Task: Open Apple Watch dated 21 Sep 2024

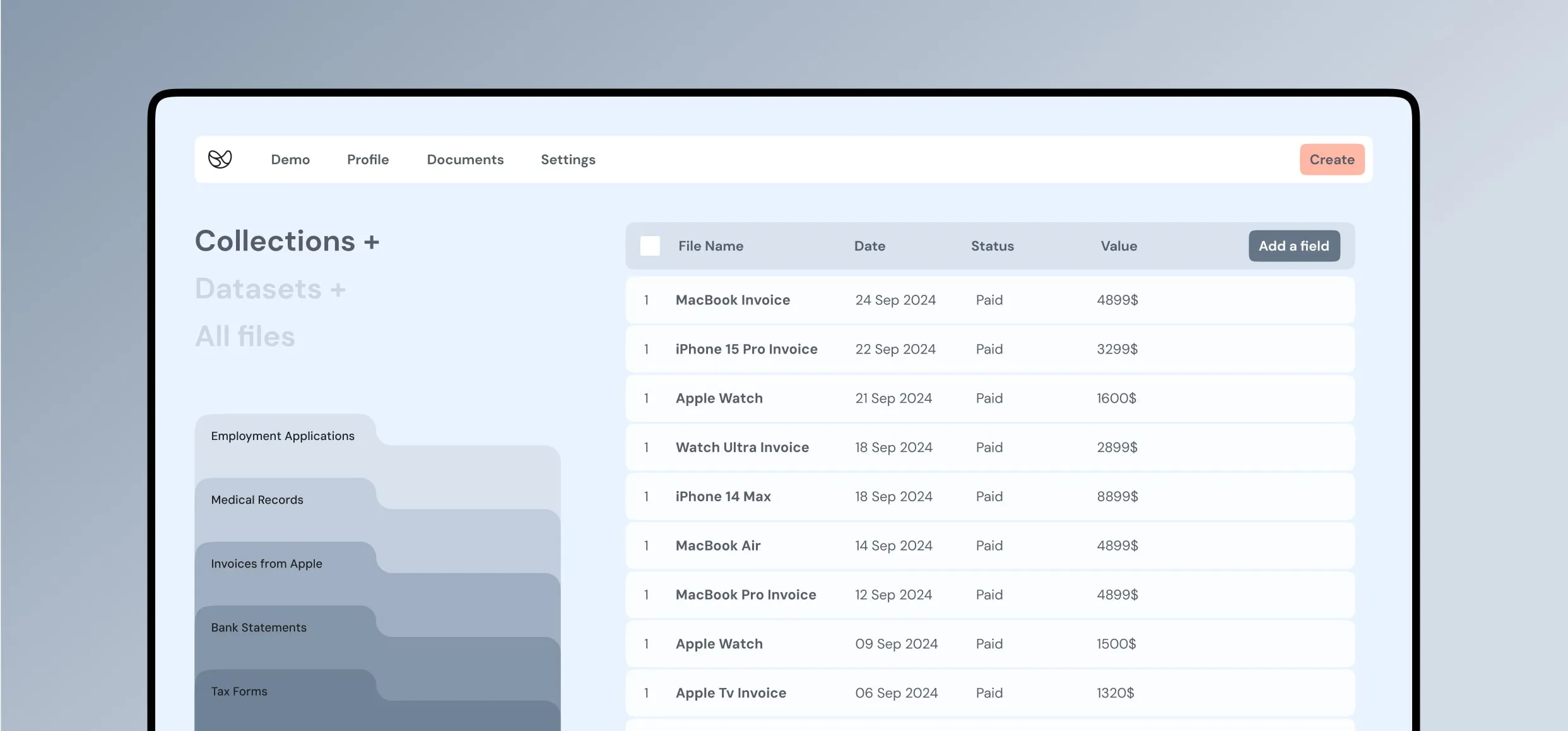Action: [x=719, y=398]
